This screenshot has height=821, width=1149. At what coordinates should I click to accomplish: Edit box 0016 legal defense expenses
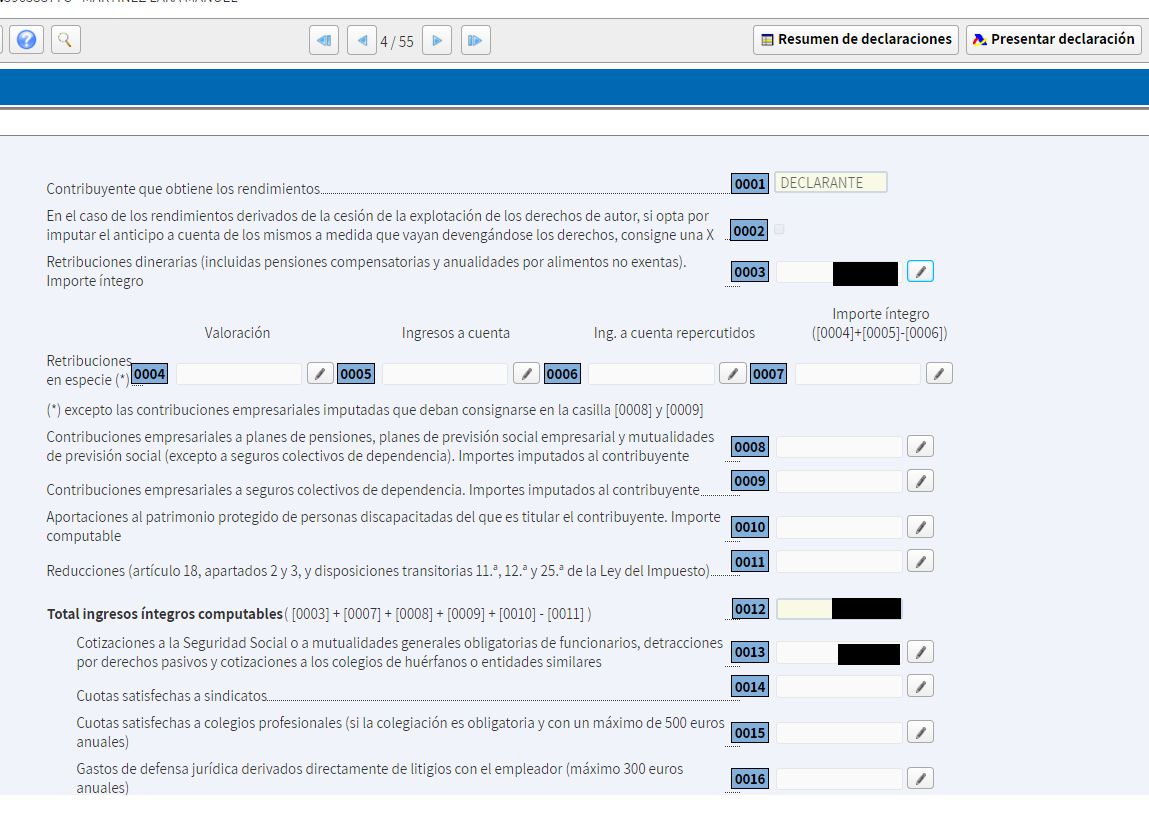[920, 779]
